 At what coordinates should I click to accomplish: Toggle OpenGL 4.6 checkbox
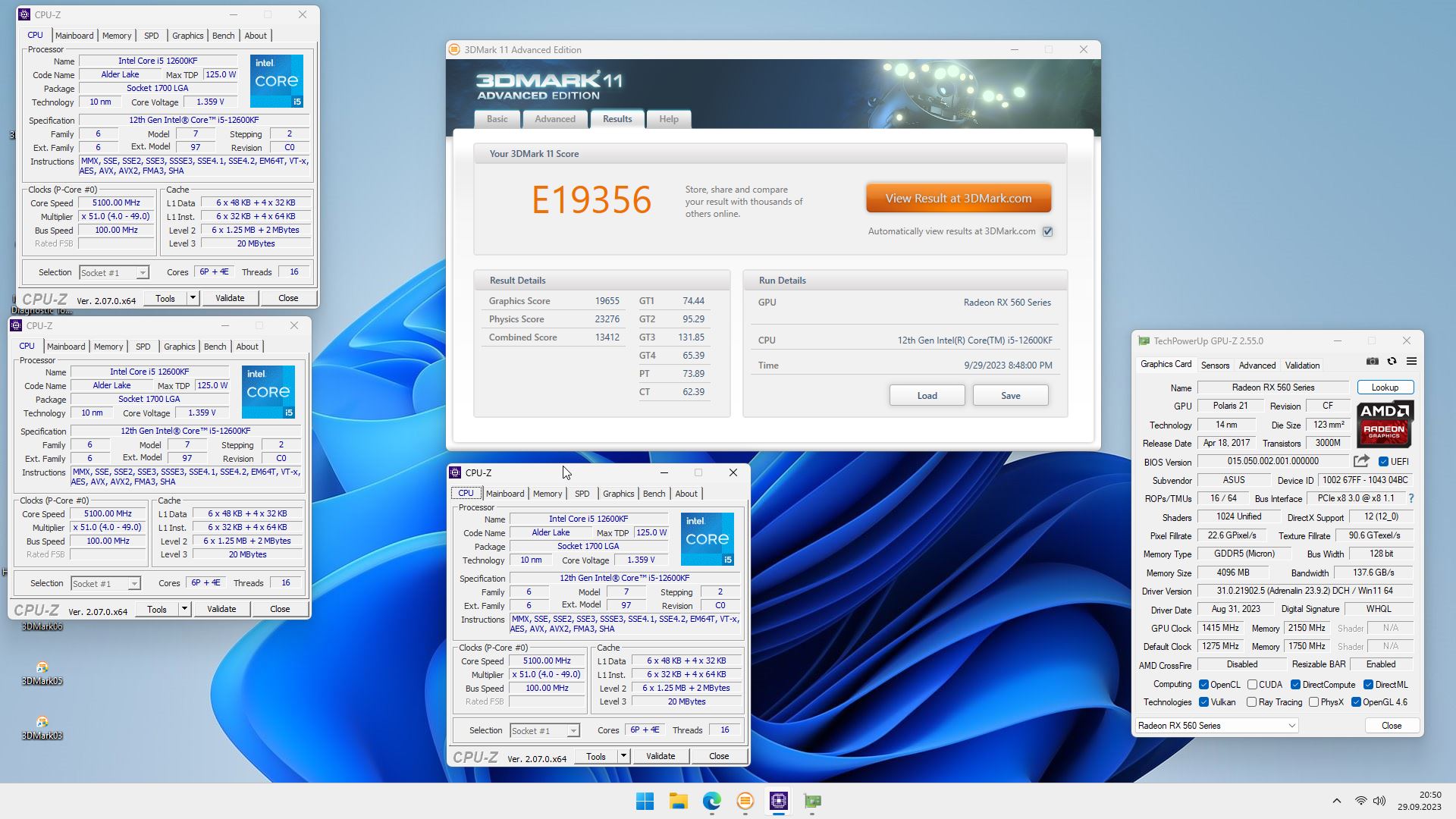[x=1356, y=702]
